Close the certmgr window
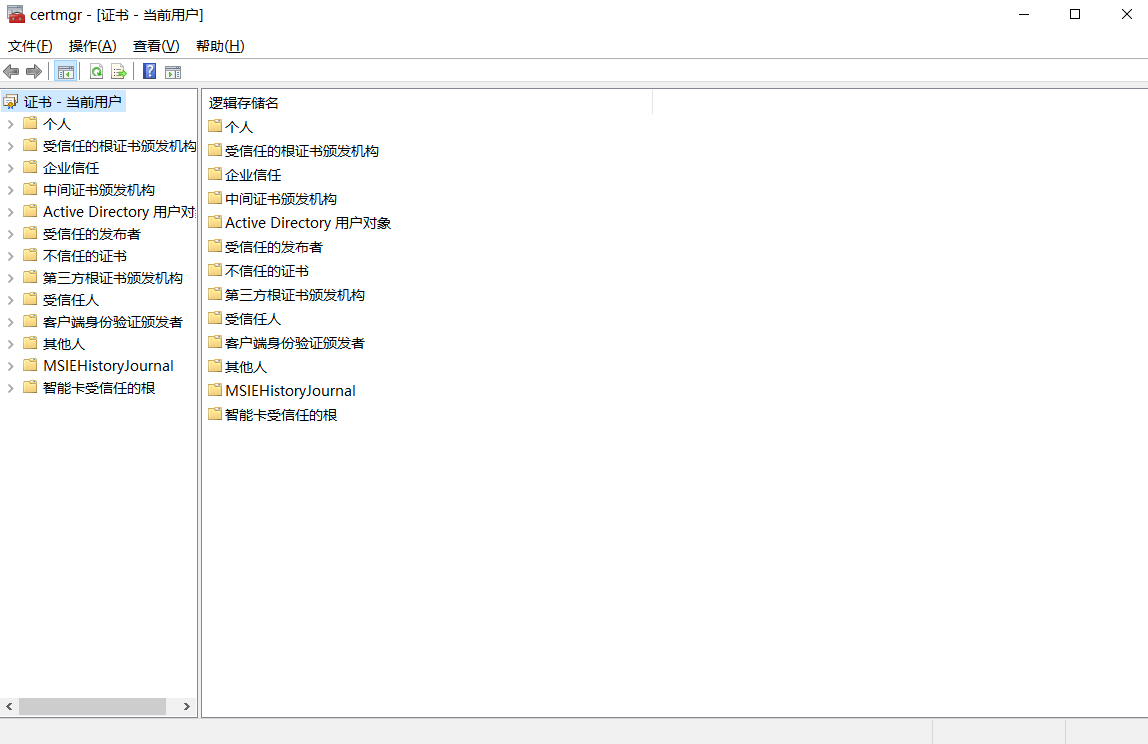Image resolution: width=1148 pixels, height=744 pixels. 1126,15
